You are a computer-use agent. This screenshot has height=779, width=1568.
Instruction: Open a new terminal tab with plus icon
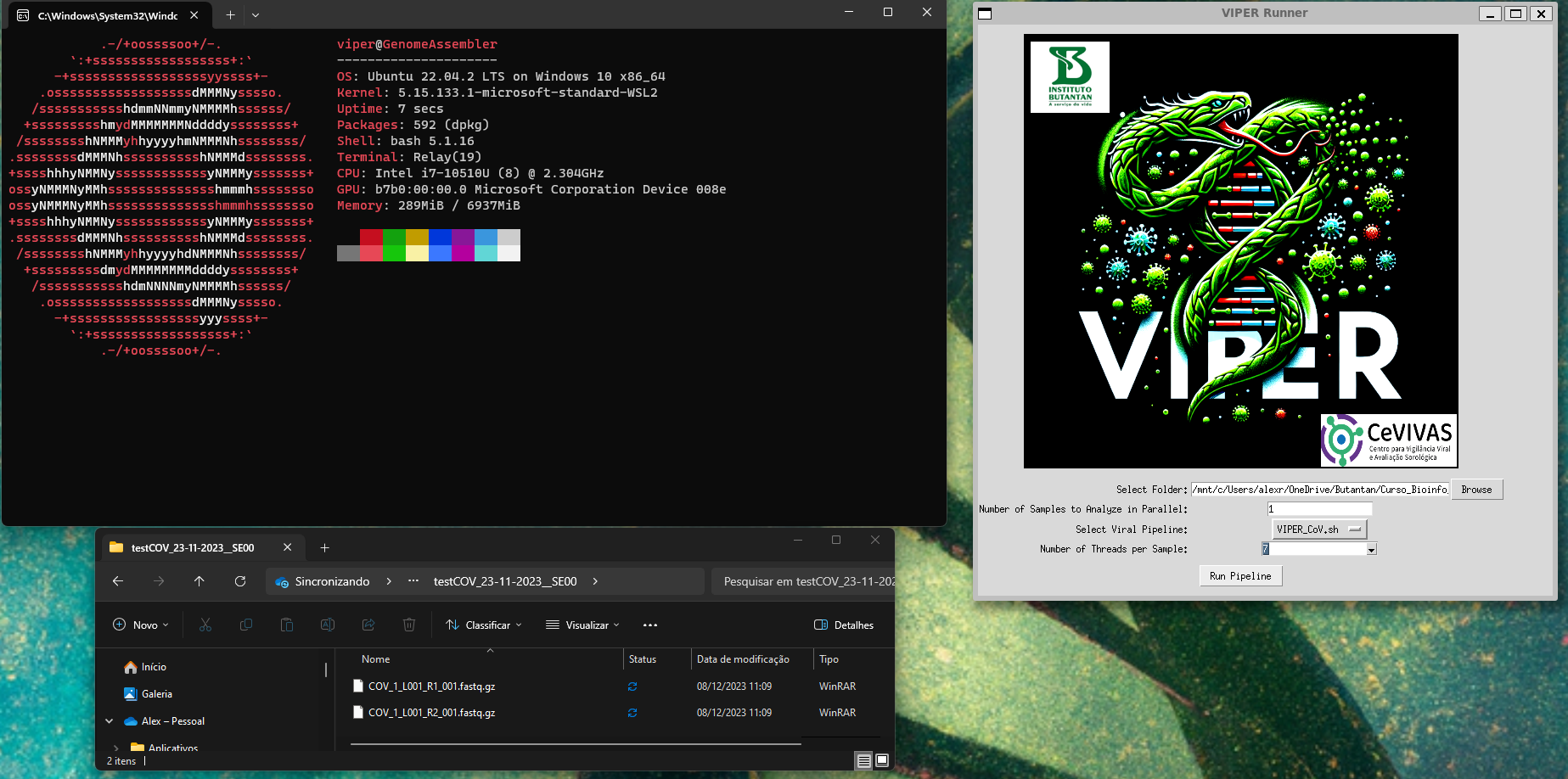click(x=230, y=15)
